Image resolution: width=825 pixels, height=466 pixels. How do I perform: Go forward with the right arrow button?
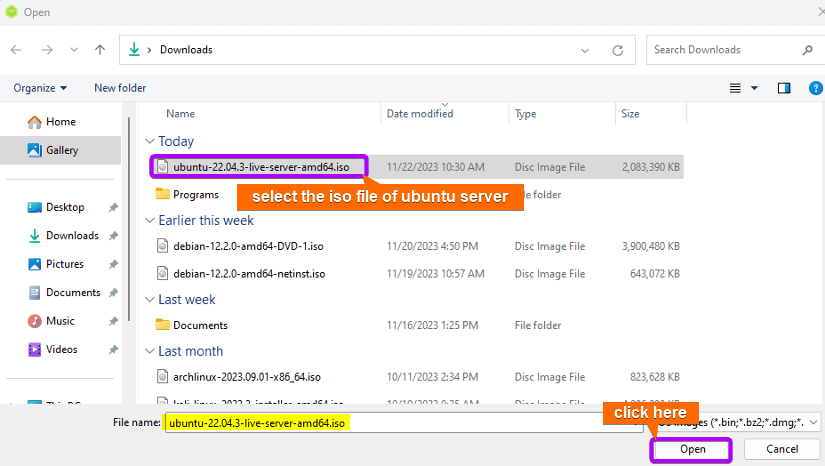47,50
